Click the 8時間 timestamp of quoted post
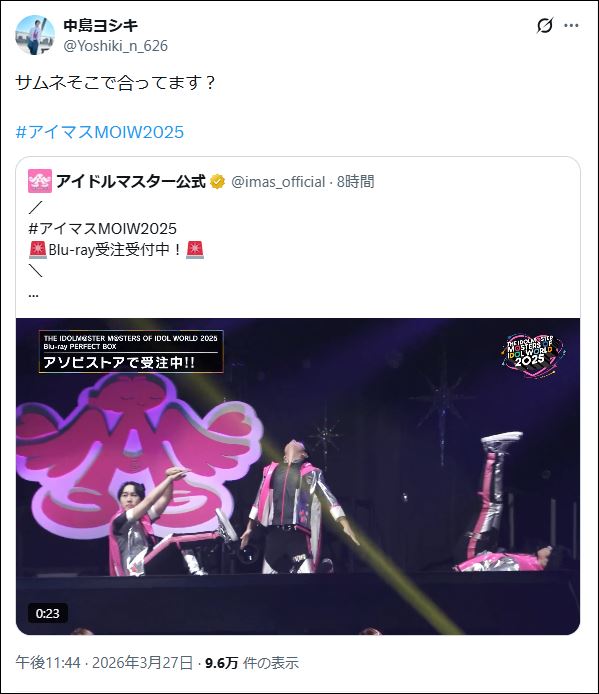Viewport: 599px width, 694px height. pyautogui.click(x=356, y=181)
